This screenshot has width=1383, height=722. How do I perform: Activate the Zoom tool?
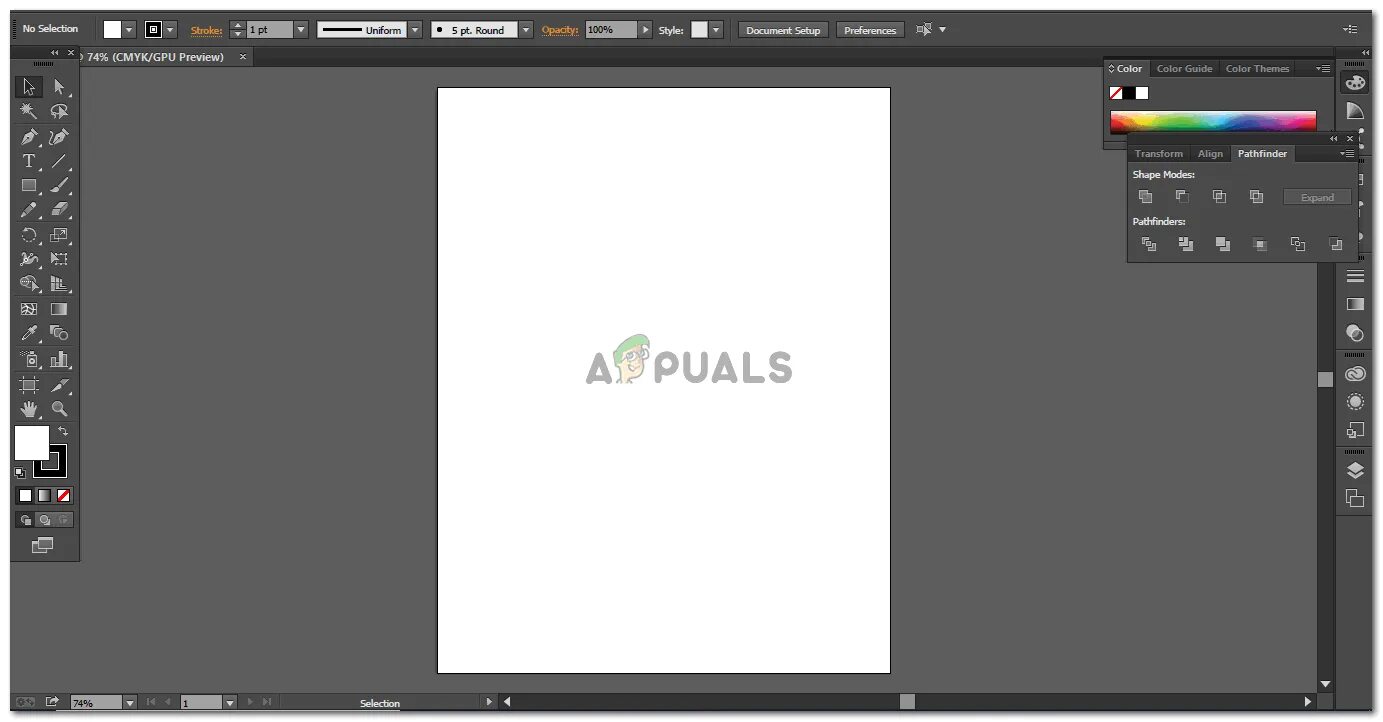click(x=59, y=409)
